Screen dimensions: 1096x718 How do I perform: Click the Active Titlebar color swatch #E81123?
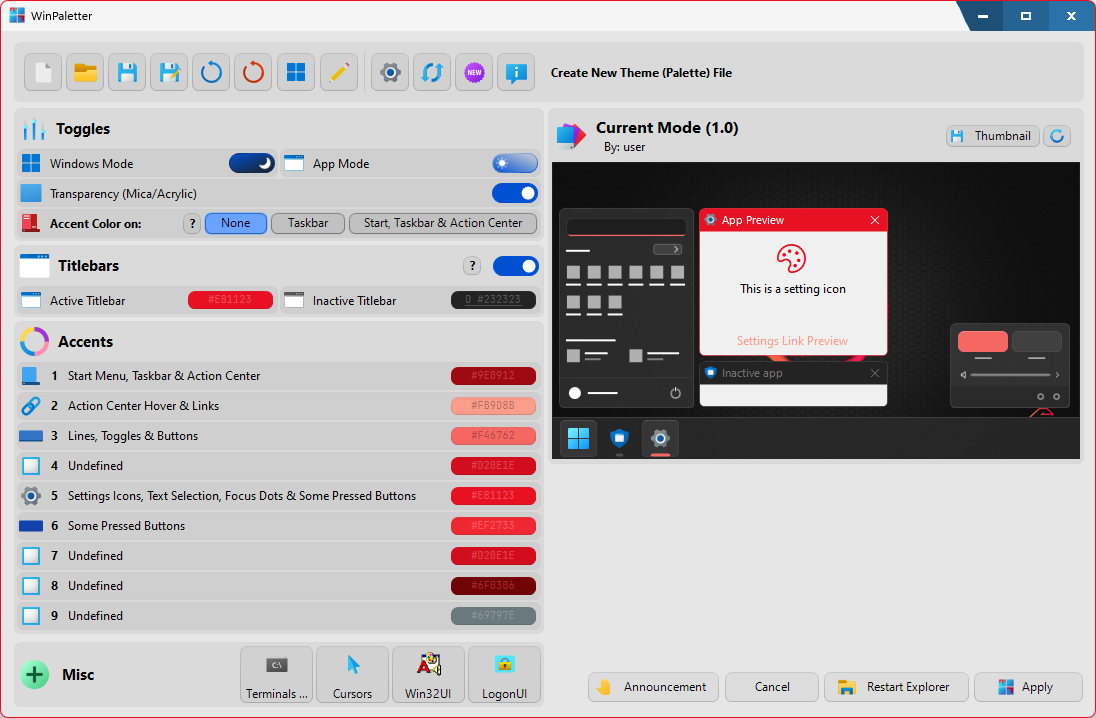click(x=230, y=300)
